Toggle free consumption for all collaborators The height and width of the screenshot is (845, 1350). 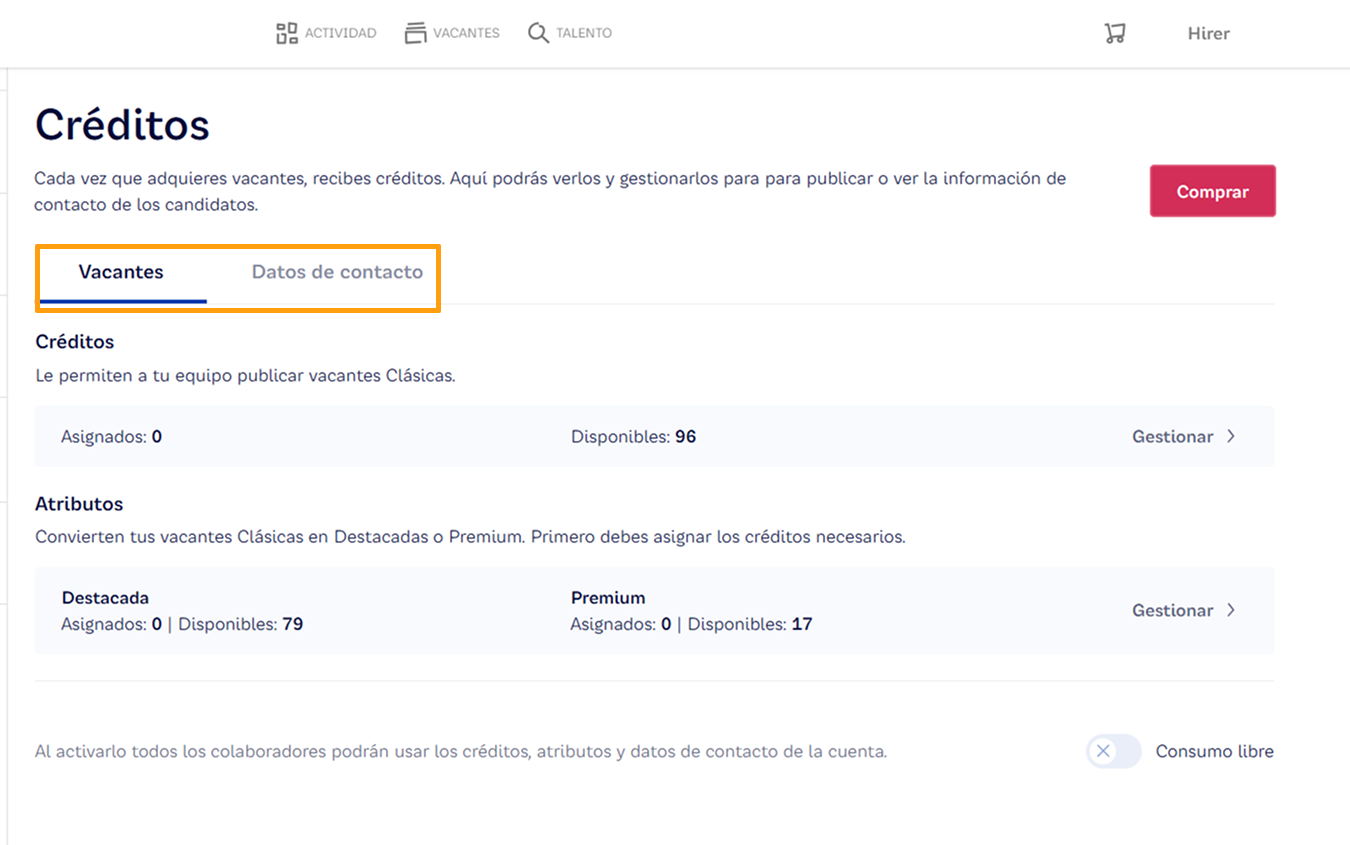(x=1113, y=751)
